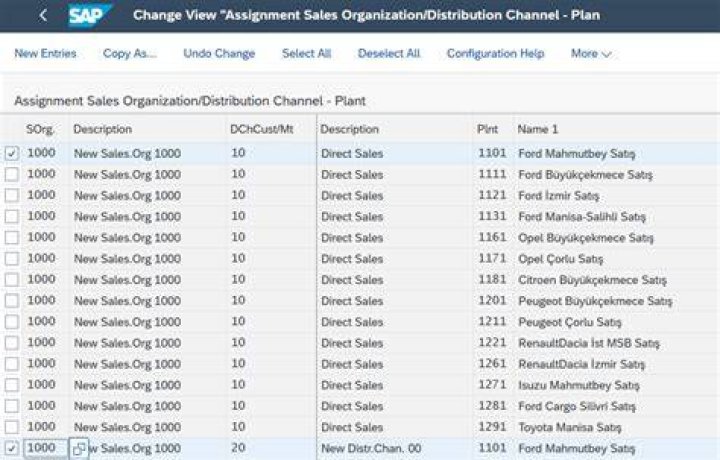The width and height of the screenshot is (720, 460).
Task: Select the Ford Cargo Silivri Satış row
Action: point(11,406)
